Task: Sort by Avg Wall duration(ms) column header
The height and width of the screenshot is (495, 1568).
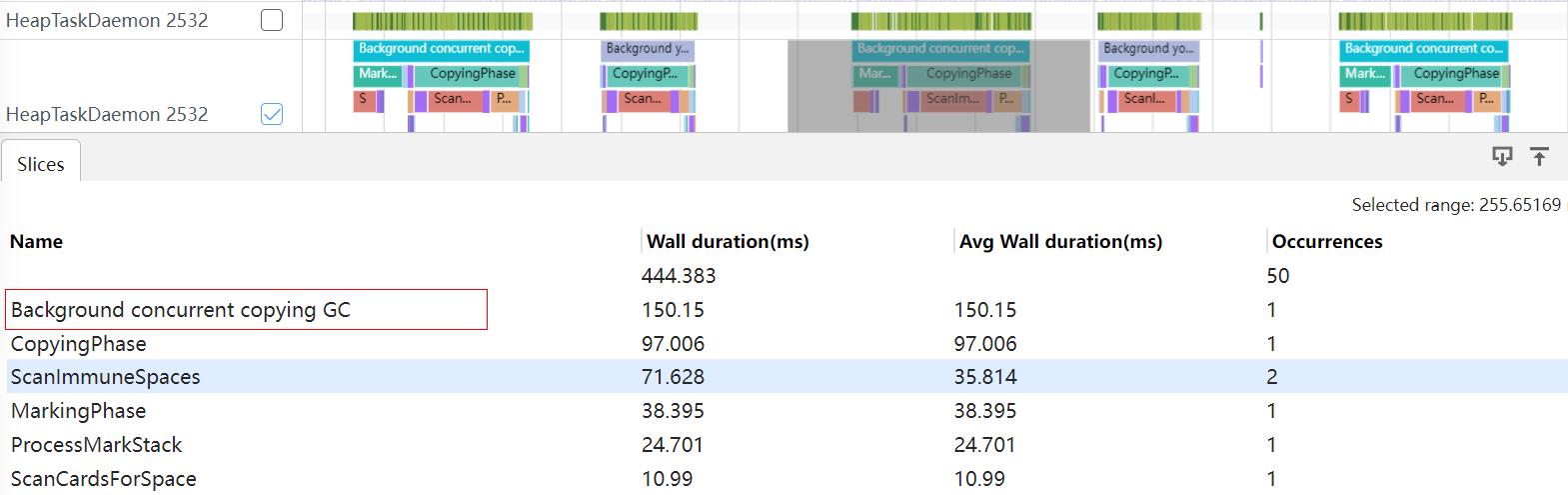Action: pos(1060,241)
